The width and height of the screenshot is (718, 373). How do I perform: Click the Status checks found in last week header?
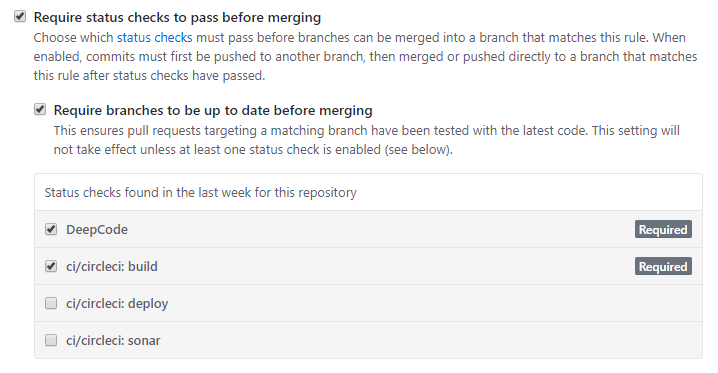(x=201, y=193)
